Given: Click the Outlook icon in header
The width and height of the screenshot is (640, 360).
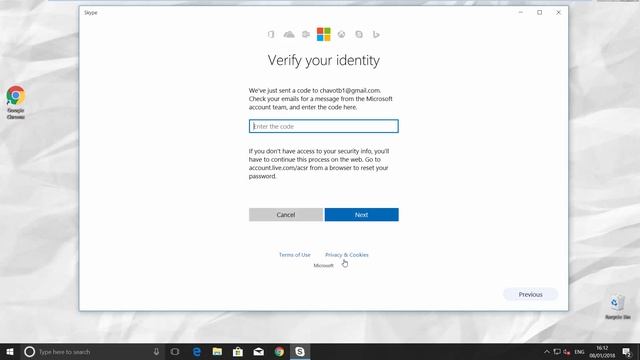Looking at the screenshot, I should coord(306,34).
